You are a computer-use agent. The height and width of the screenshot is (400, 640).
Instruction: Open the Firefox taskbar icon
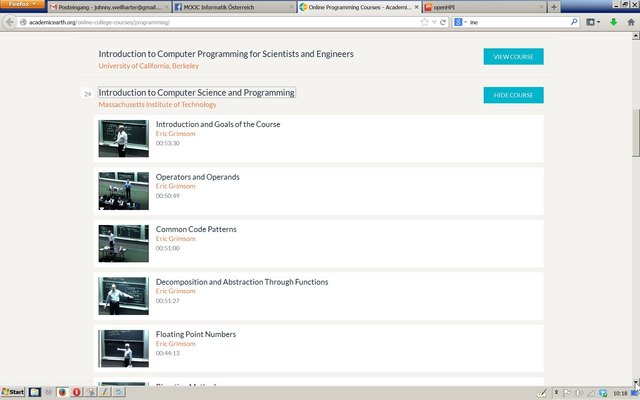62,392
